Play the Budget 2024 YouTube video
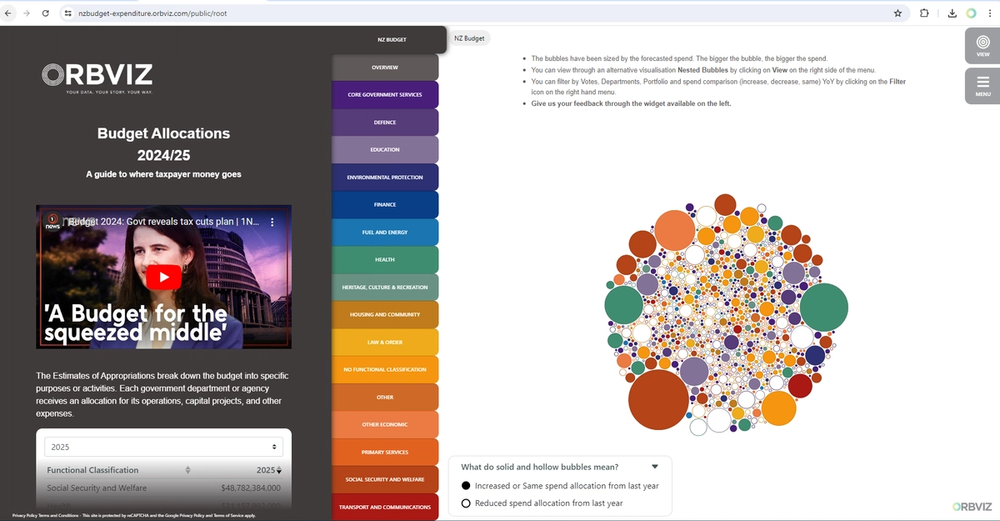Viewport: 1000px width, 521px height. tap(163, 277)
